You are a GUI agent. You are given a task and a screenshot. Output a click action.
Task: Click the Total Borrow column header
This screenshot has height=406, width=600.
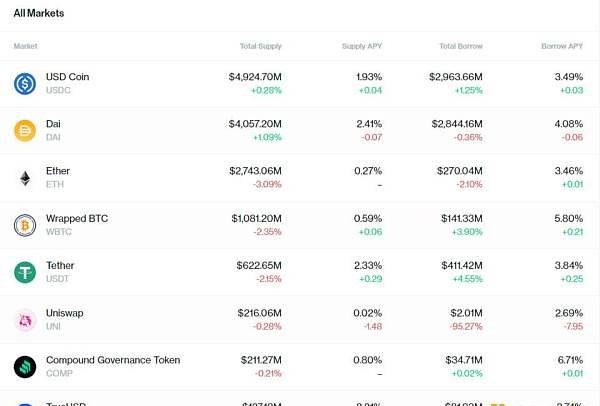point(461,46)
